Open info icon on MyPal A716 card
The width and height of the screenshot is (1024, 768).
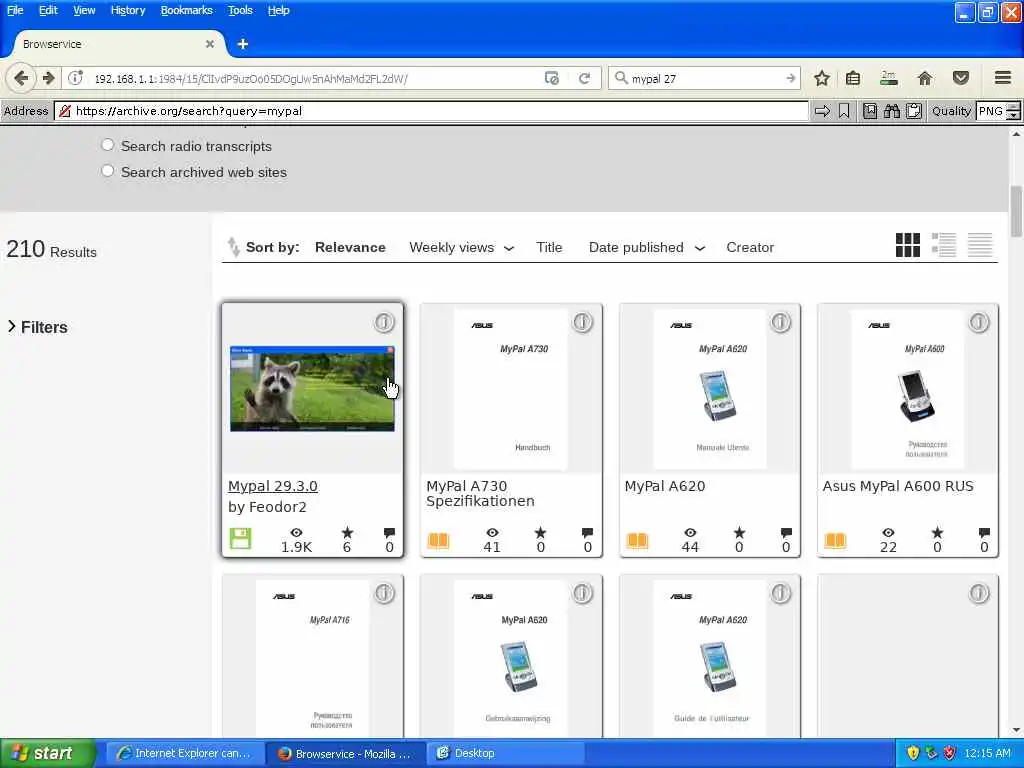click(x=384, y=593)
